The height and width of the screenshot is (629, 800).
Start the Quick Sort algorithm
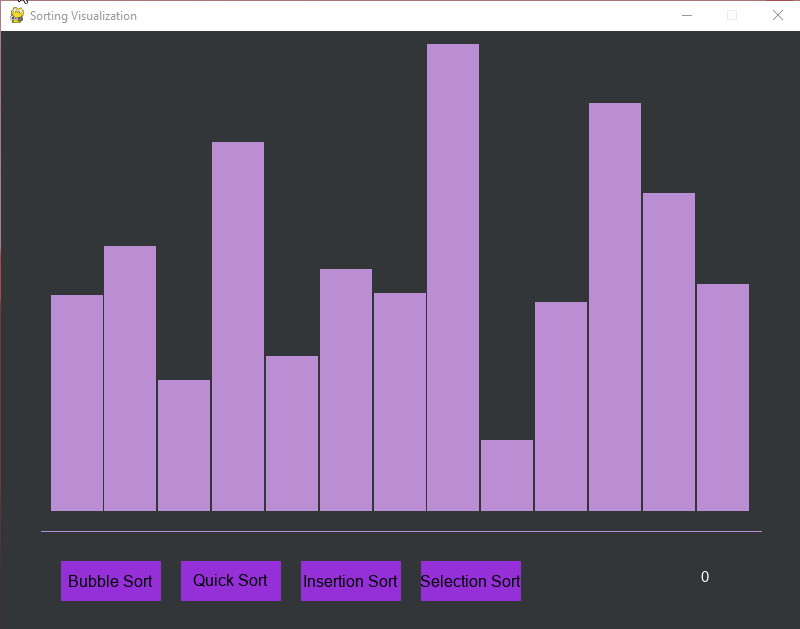[x=230, y=581]
